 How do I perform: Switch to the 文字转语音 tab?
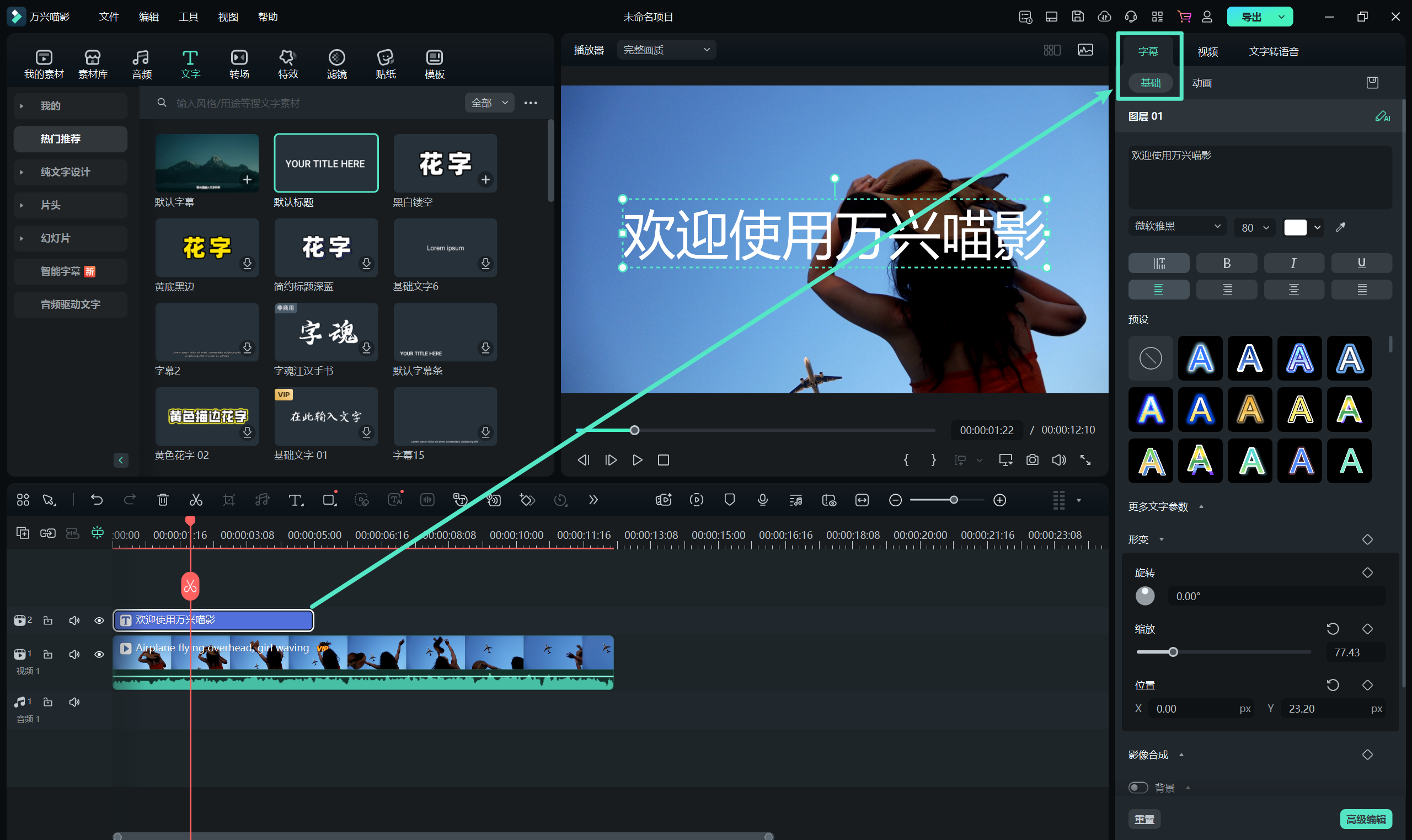[1274, 51]
